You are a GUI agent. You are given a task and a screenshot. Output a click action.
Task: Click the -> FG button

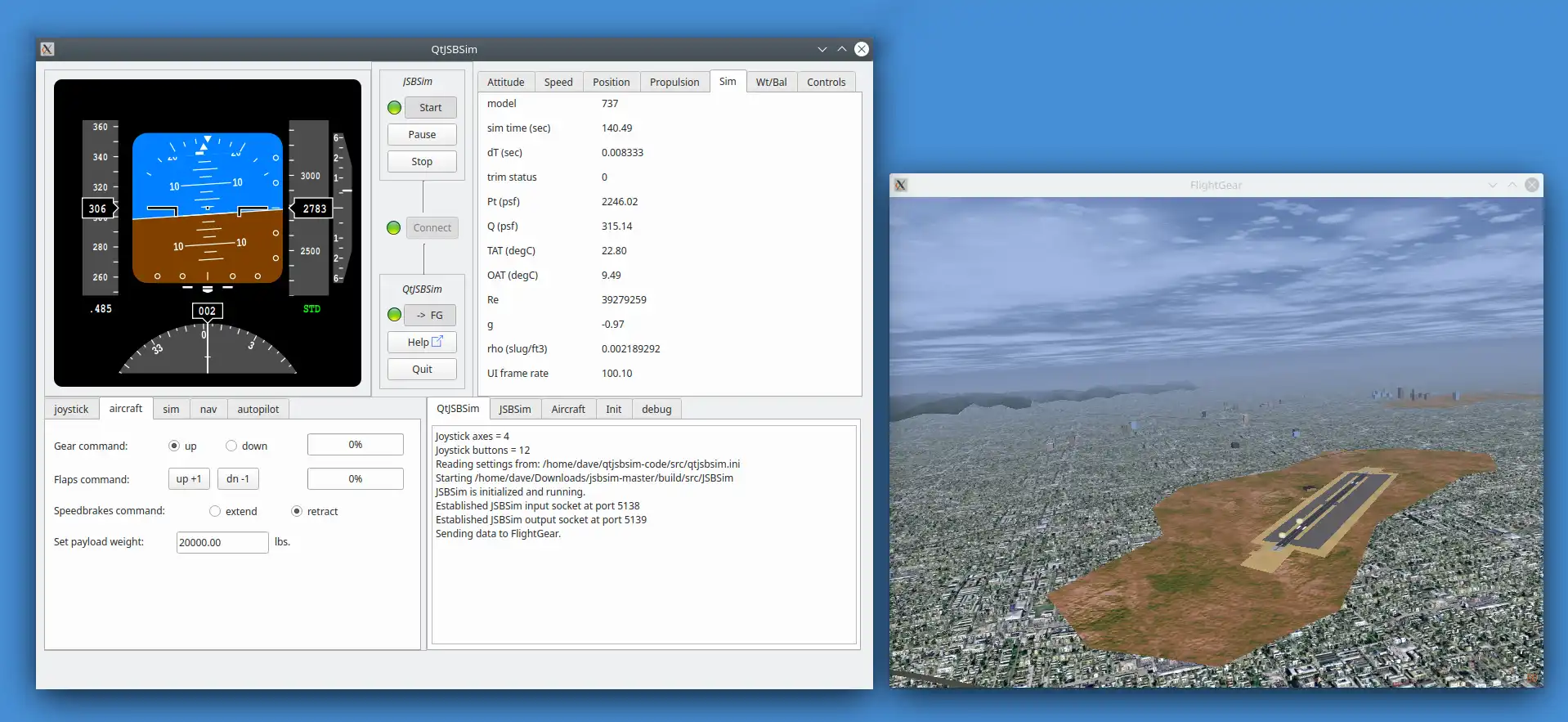click(430, 316)
